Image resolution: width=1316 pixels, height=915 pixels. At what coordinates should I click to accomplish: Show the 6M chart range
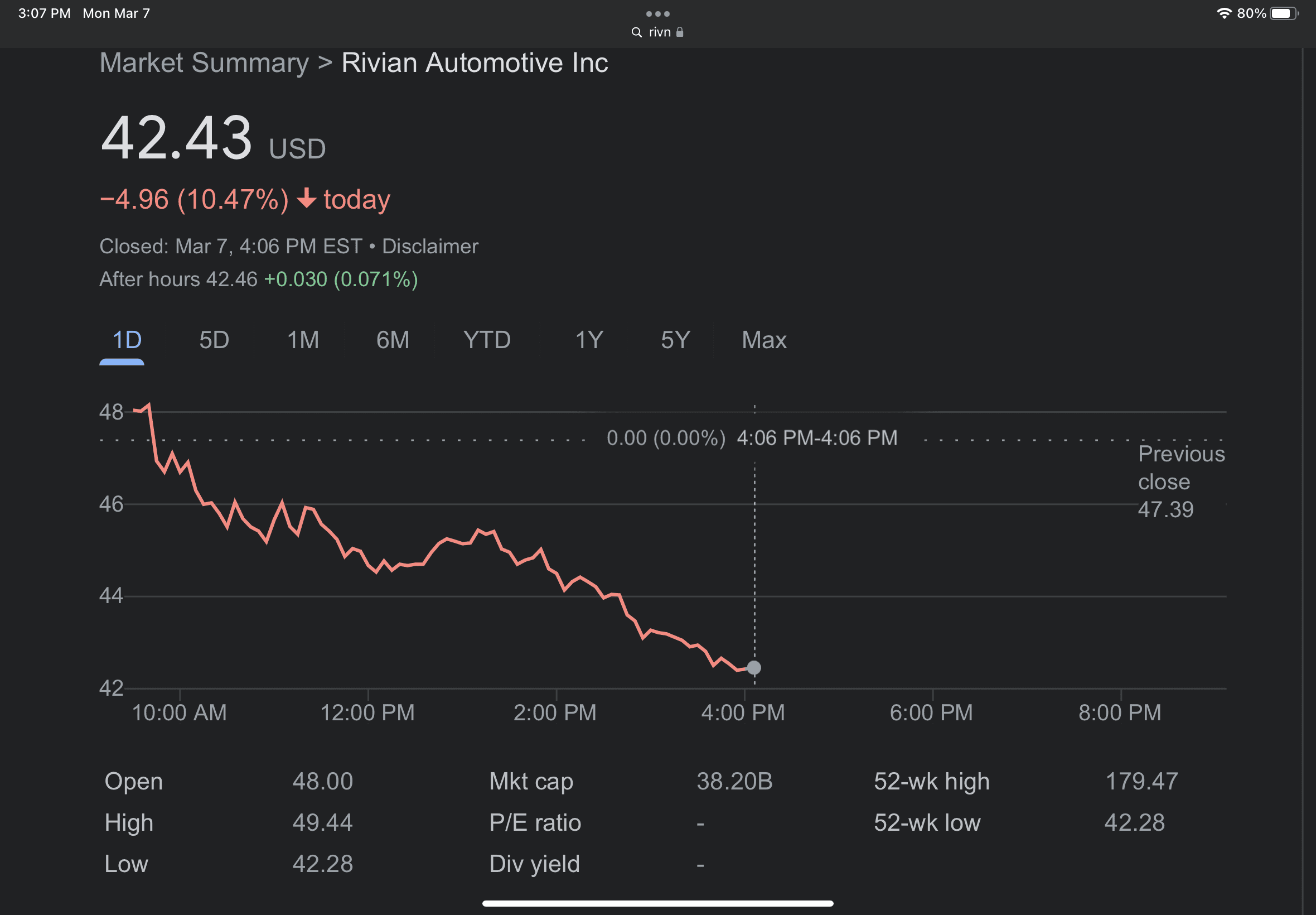tap(393, 340)
